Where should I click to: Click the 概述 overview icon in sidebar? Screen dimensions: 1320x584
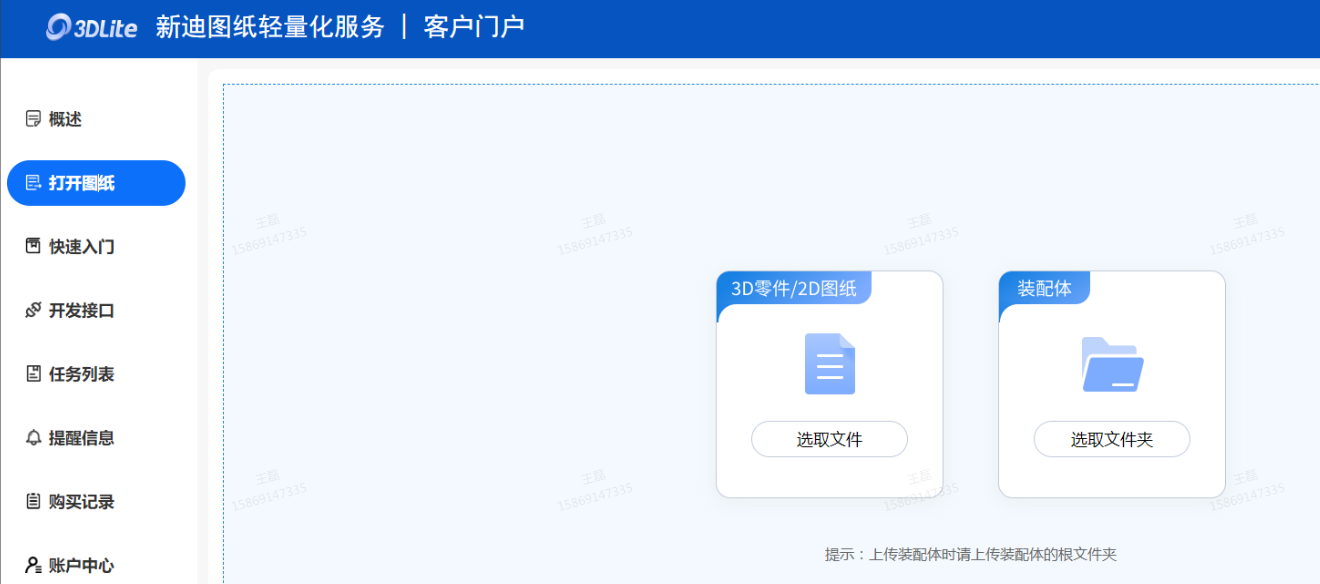click(33, 119)
